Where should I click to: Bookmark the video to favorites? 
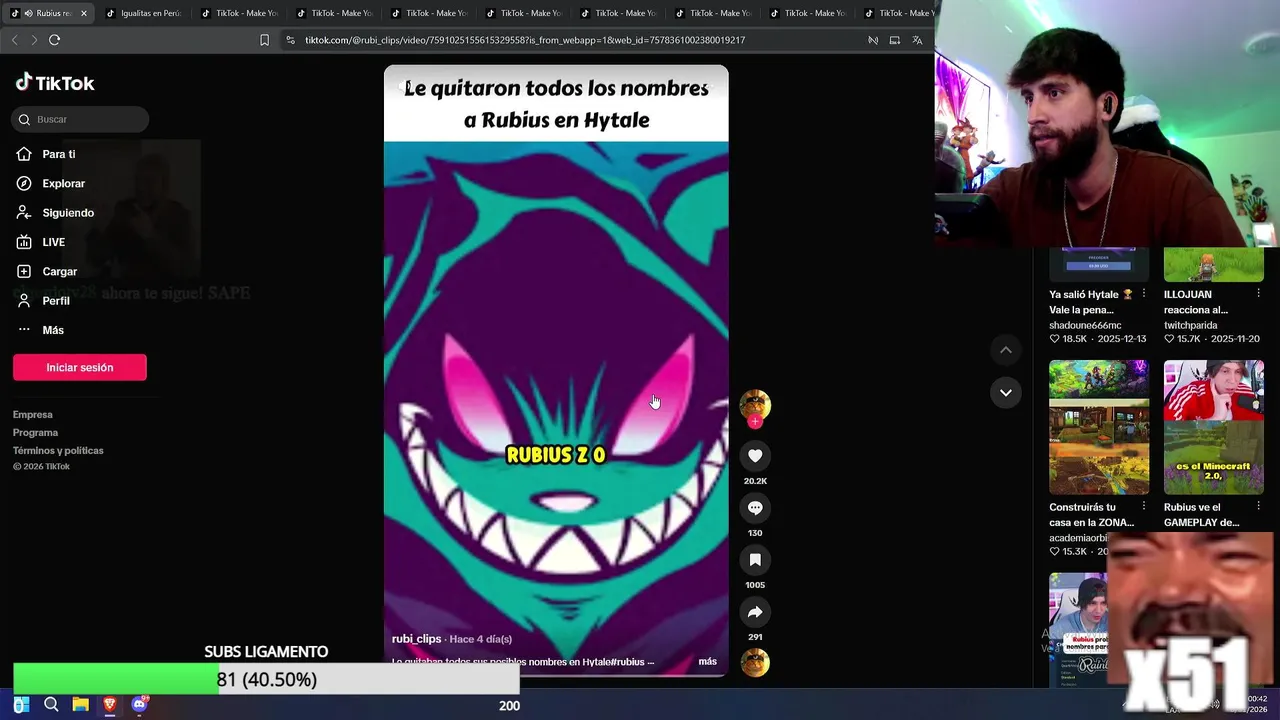click(755, 560)
